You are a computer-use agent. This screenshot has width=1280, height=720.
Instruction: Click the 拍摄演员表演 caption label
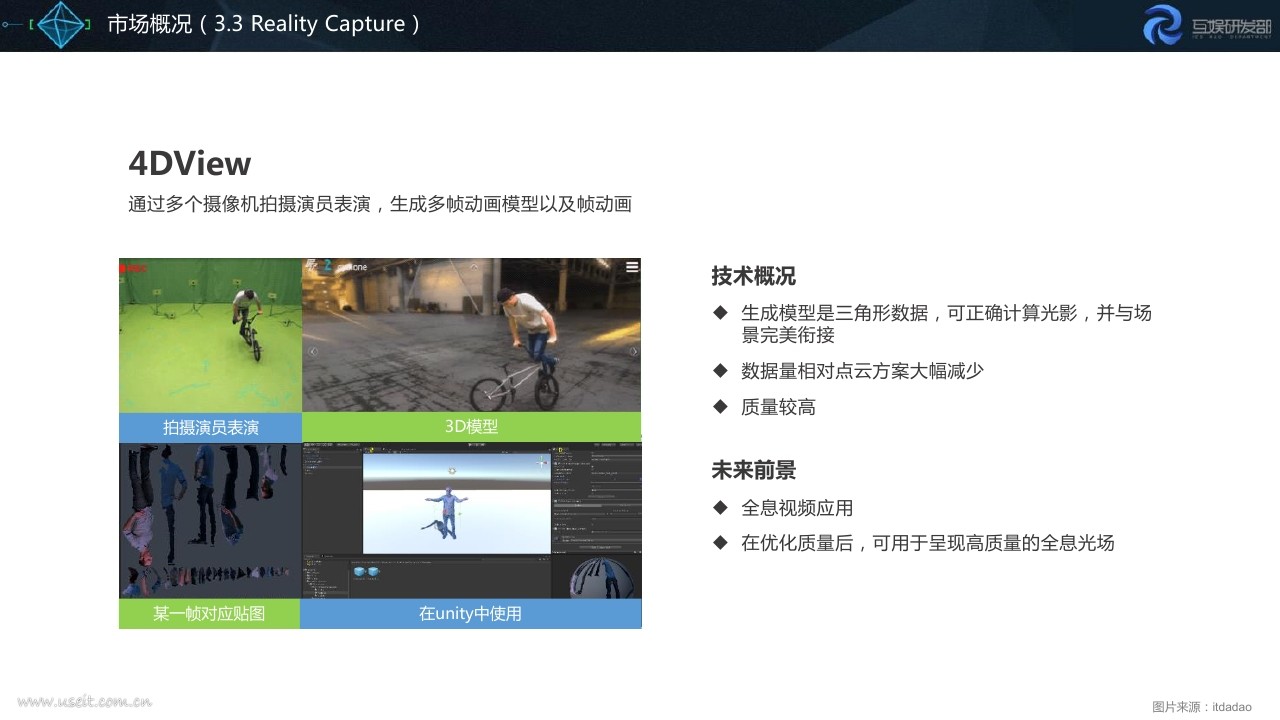pyautogui.click(x=210, y=427)
